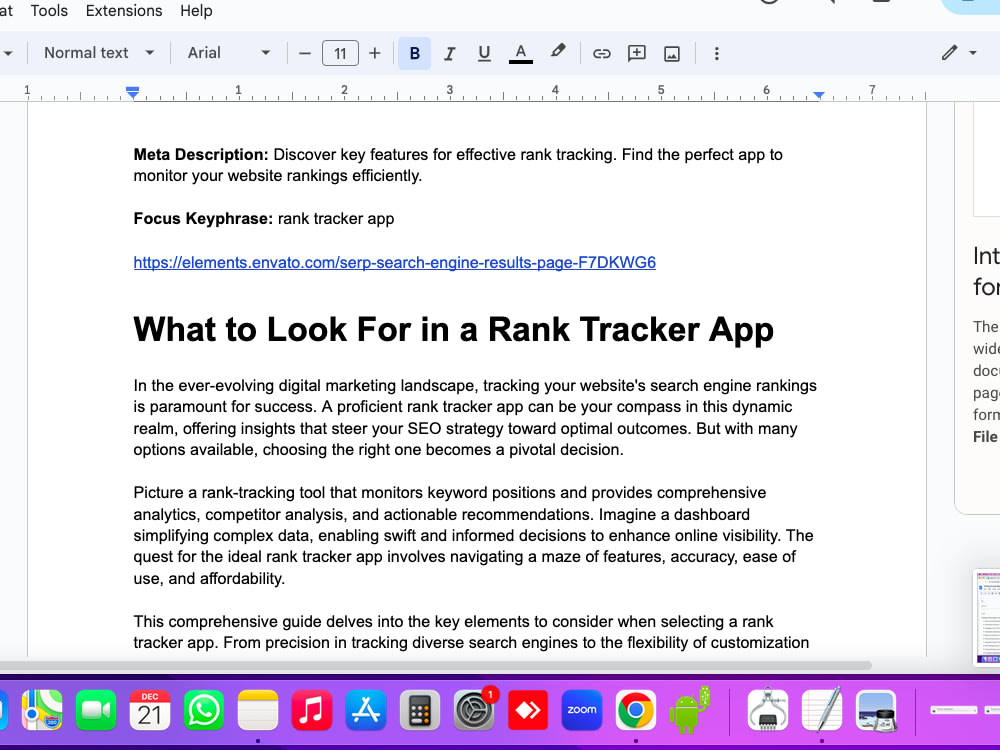Open the elements.envato.com hyperlink
Viewport: 1000px width, 750px height.
tap(394, 262)
